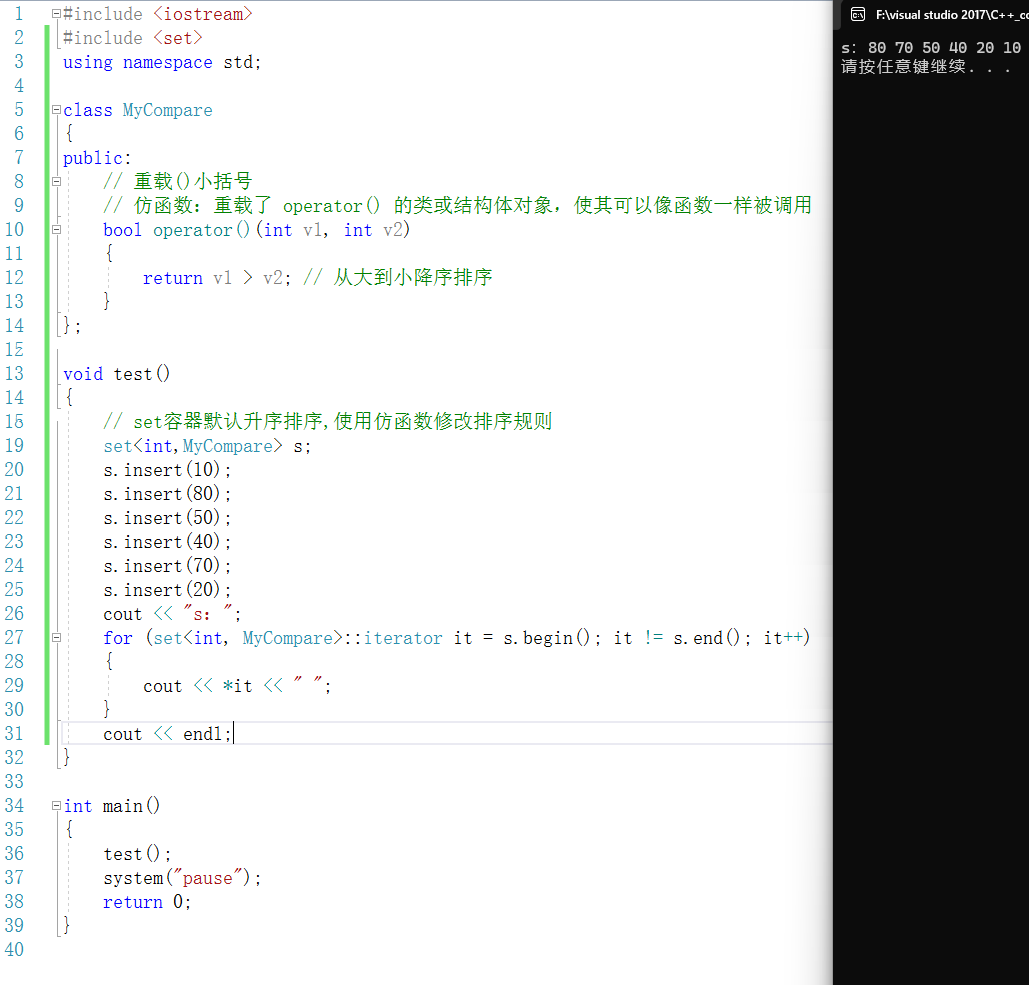Click 'system("pause");' line
Viewport: 1029px width, 985px height.
click(182, 878)
